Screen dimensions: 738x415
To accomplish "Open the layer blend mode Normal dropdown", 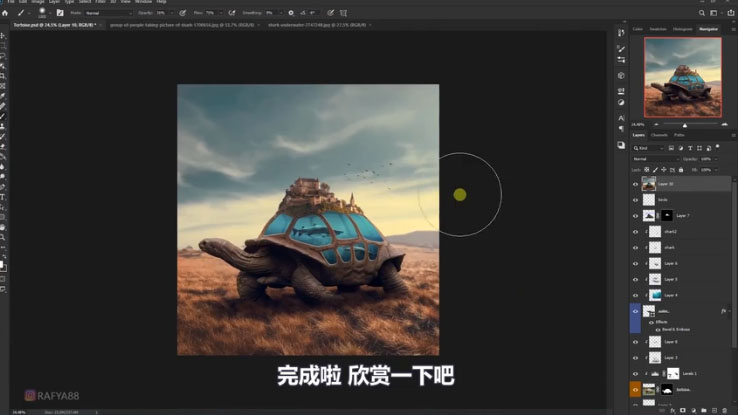I will pos(655,159).
